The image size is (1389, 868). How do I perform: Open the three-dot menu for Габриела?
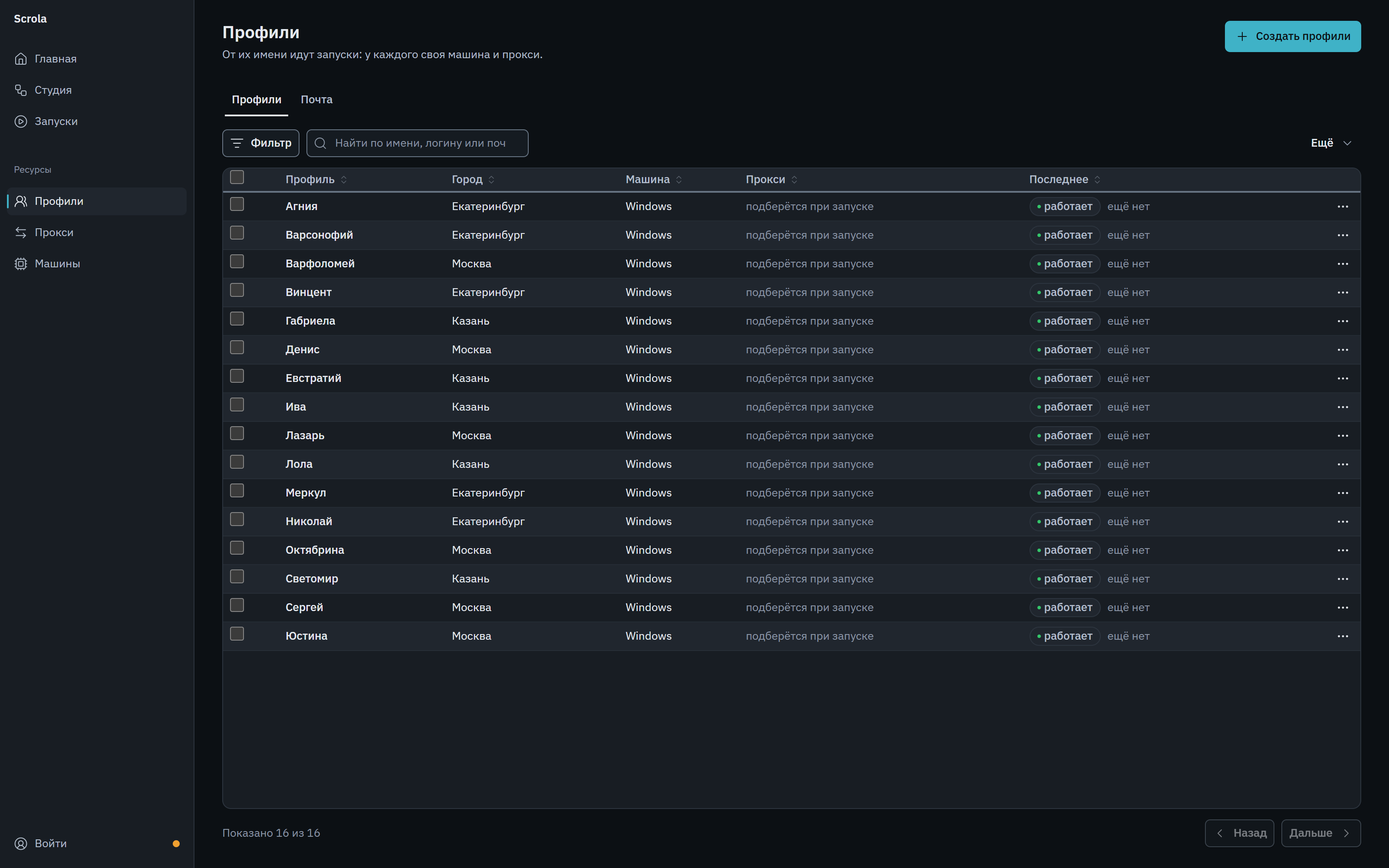click(x=1343, y=321)
